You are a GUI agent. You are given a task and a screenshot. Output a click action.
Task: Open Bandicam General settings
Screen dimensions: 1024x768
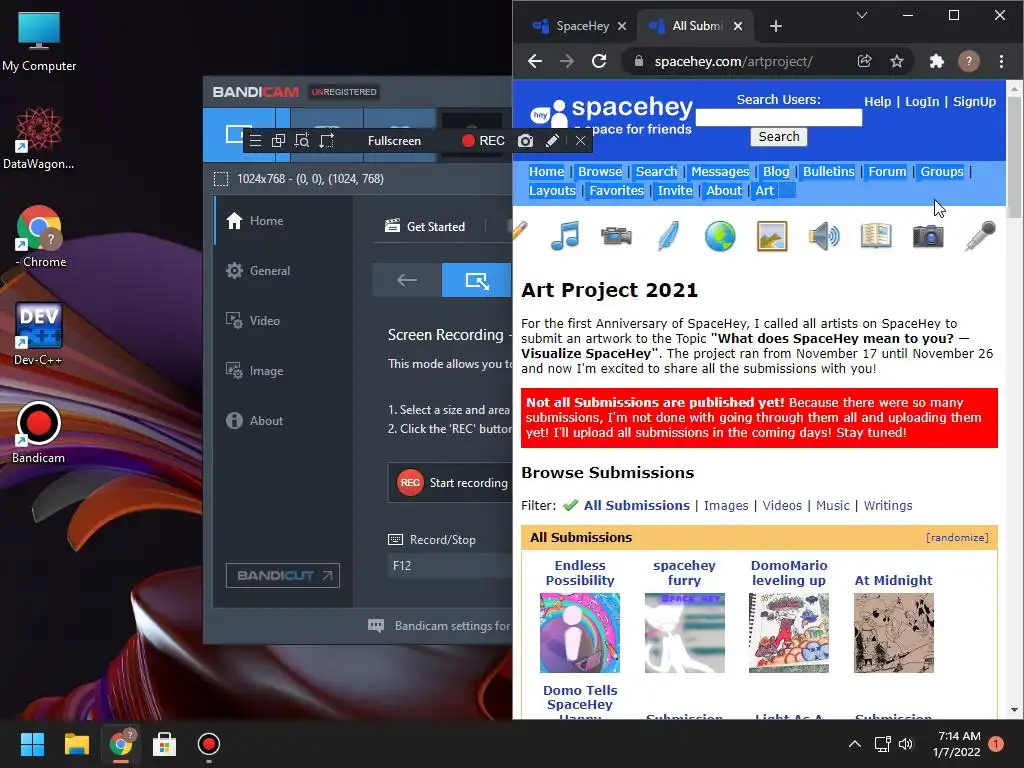[x=258, y=270]
